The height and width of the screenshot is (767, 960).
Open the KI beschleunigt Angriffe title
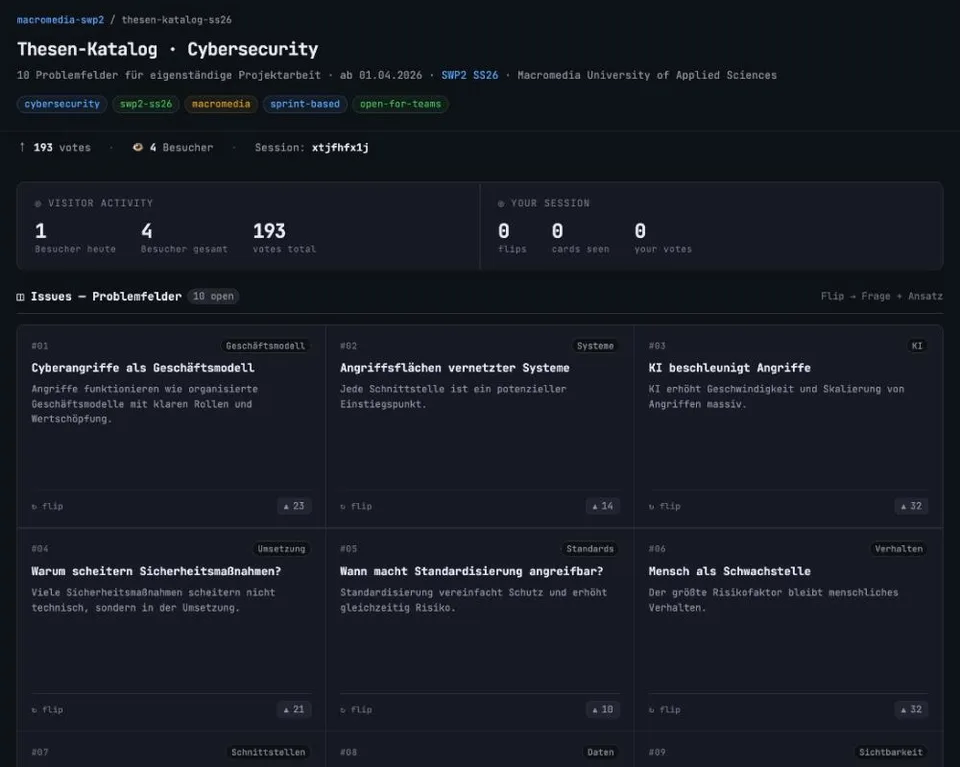[729, 368]
